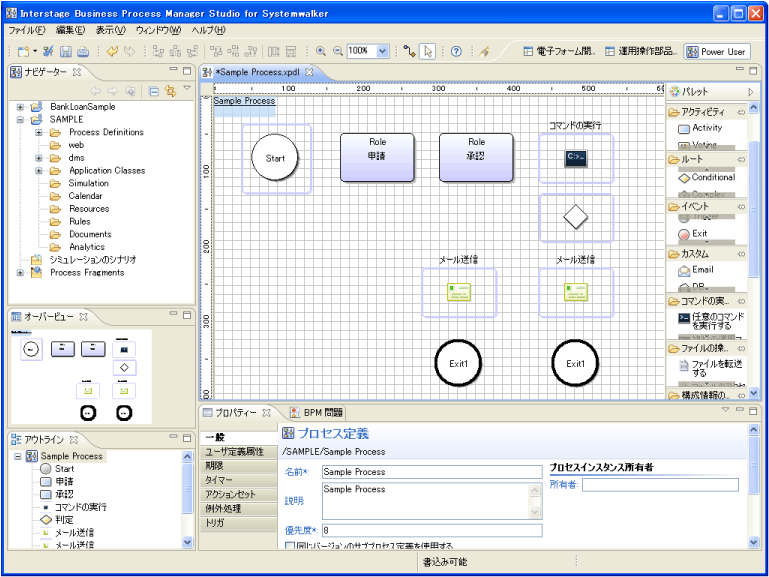Click the Zoom Out magnifier icon
Viewport: 769px width, 577px height.
[x=338, y=51]
